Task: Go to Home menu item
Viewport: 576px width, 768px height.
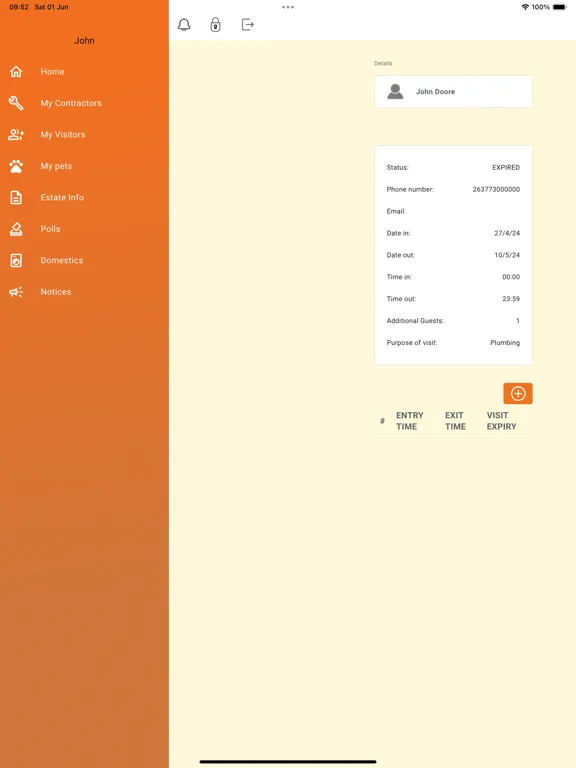Action: click(52, 72)
